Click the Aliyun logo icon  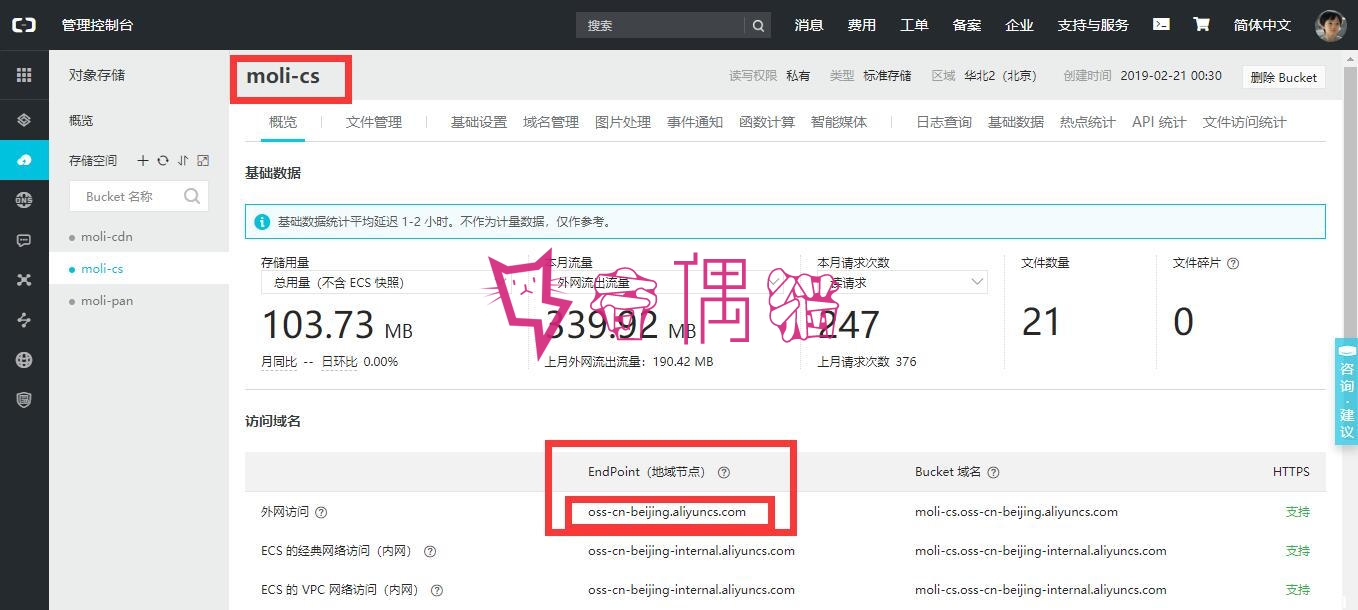[x=24, y=25]
